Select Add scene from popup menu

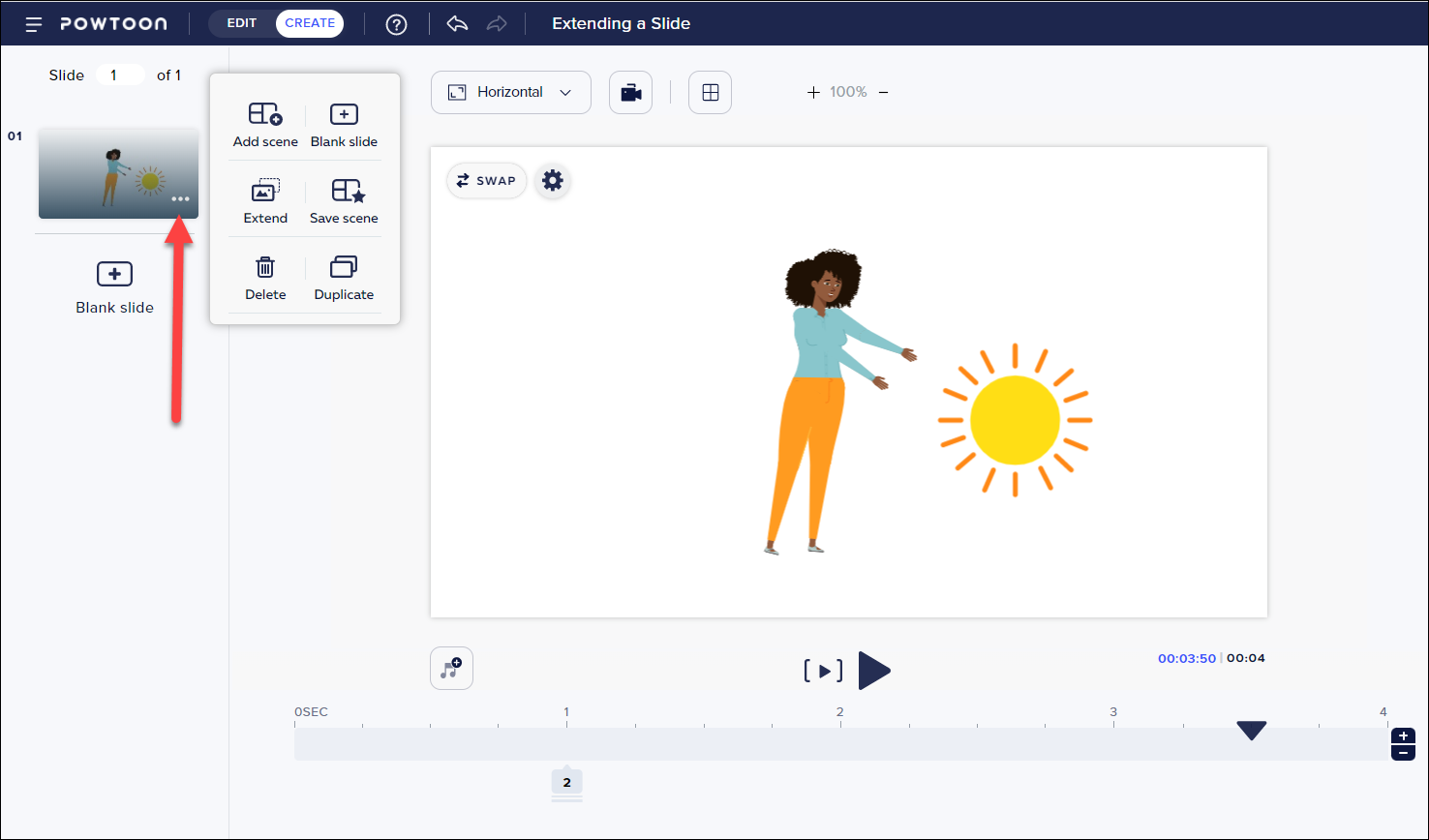(x=265, y=125)
